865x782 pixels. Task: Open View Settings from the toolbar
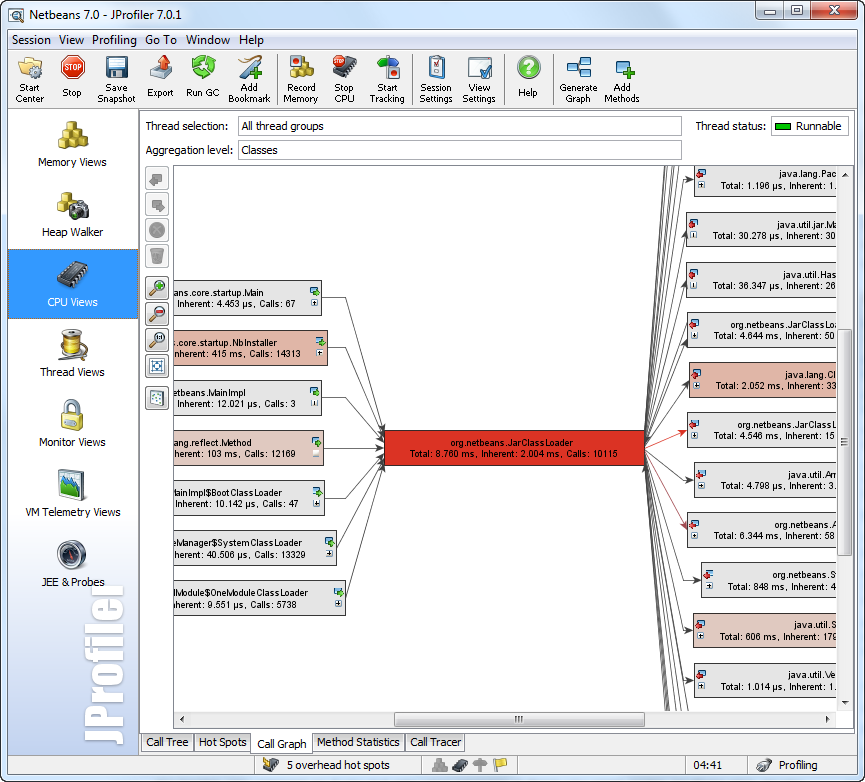pos(479,79)
